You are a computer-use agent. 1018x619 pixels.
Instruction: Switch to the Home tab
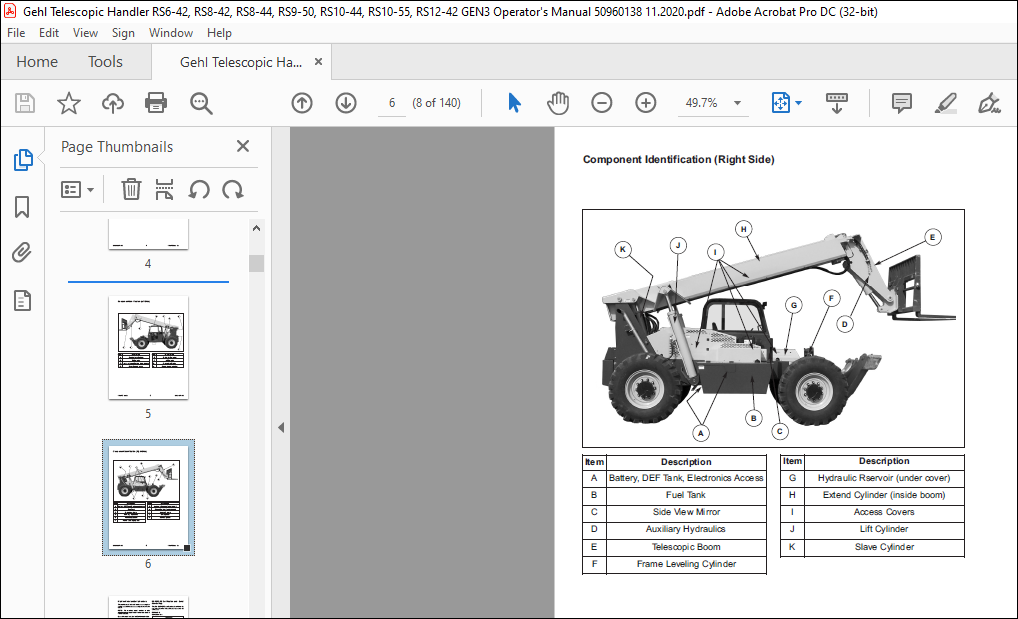click(x=37, y=62)
